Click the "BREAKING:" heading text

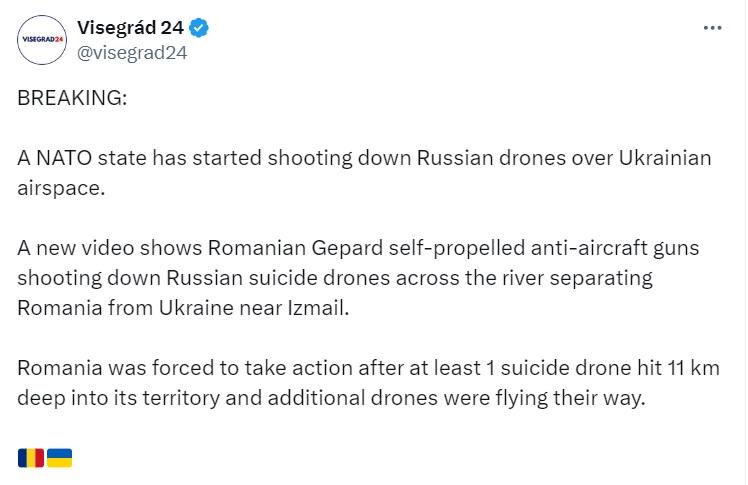pos(73,101)
